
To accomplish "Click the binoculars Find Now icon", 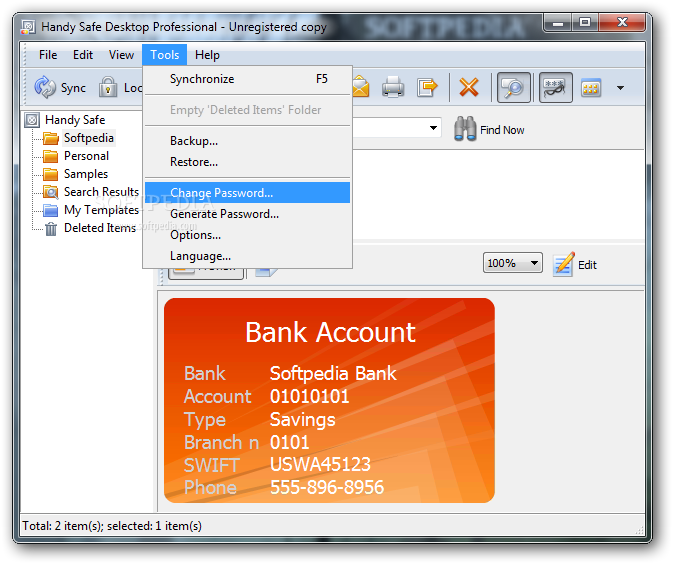I will (x=465, y=129).
